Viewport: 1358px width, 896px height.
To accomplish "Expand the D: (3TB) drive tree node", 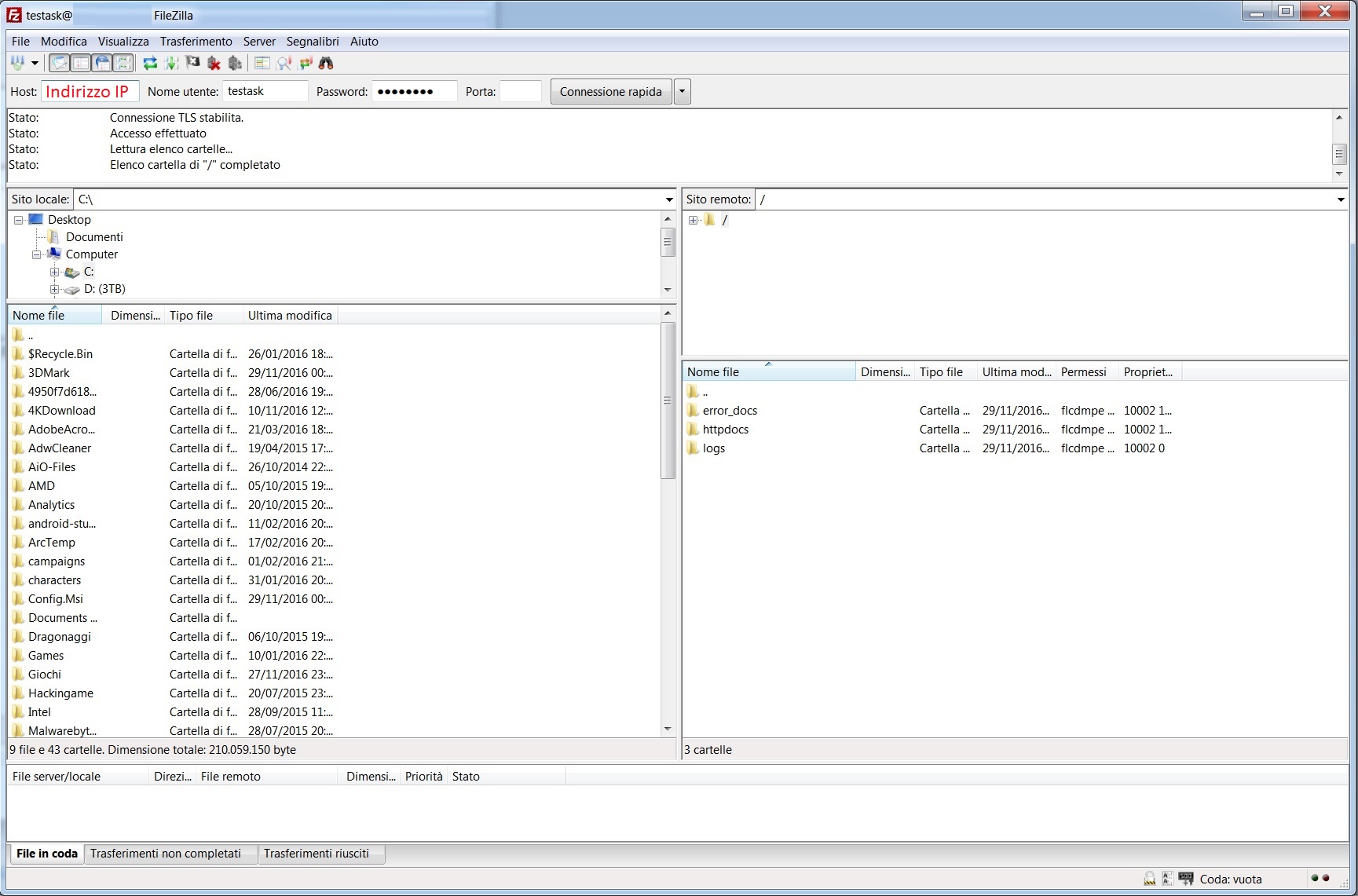I will click(54, 289).
